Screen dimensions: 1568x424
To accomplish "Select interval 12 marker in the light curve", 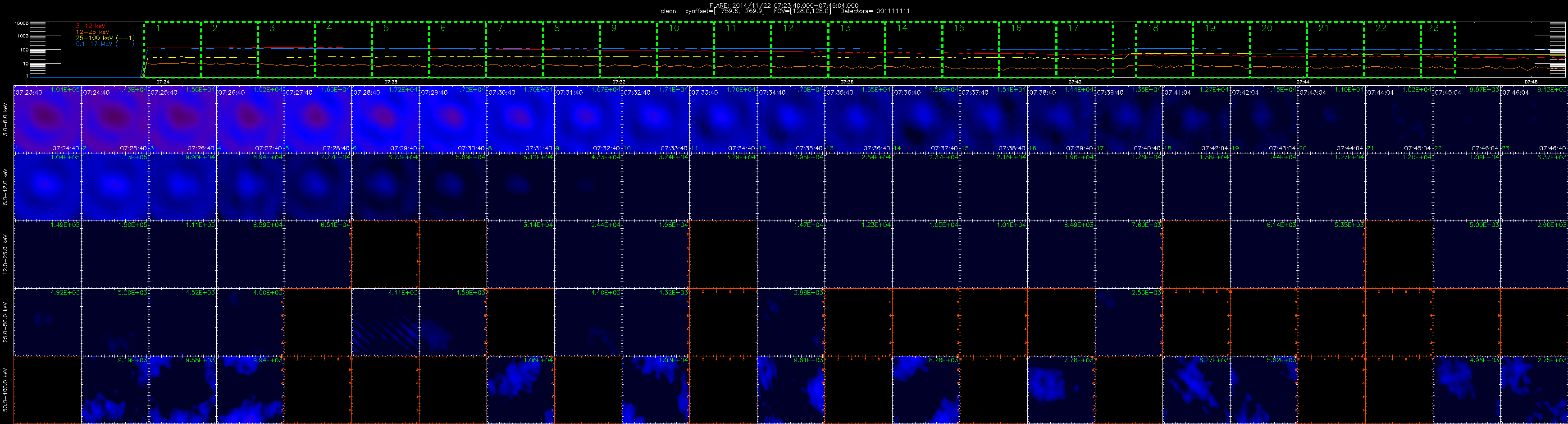I will point(788,28).
